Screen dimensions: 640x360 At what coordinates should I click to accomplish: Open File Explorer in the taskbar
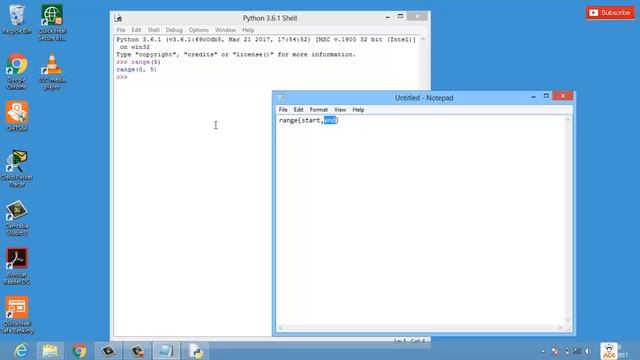(x=50, y=351)
